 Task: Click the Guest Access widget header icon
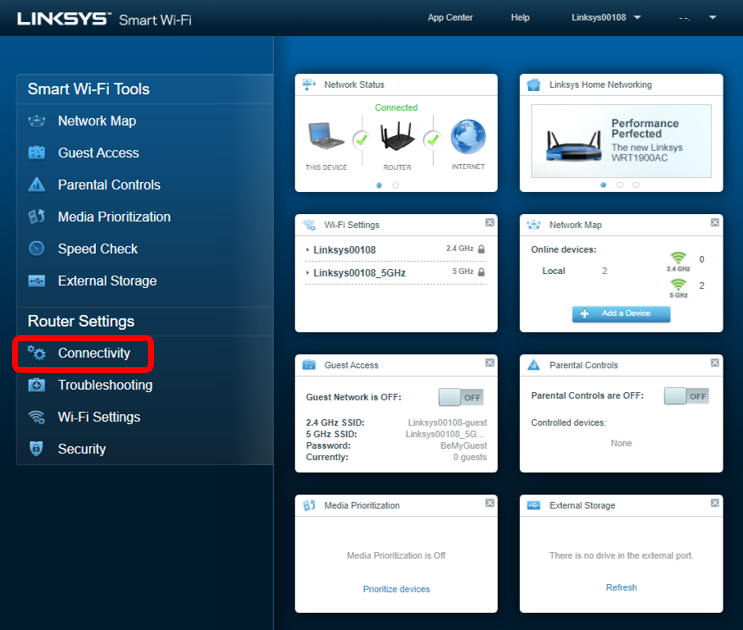[x=309, y=365]
